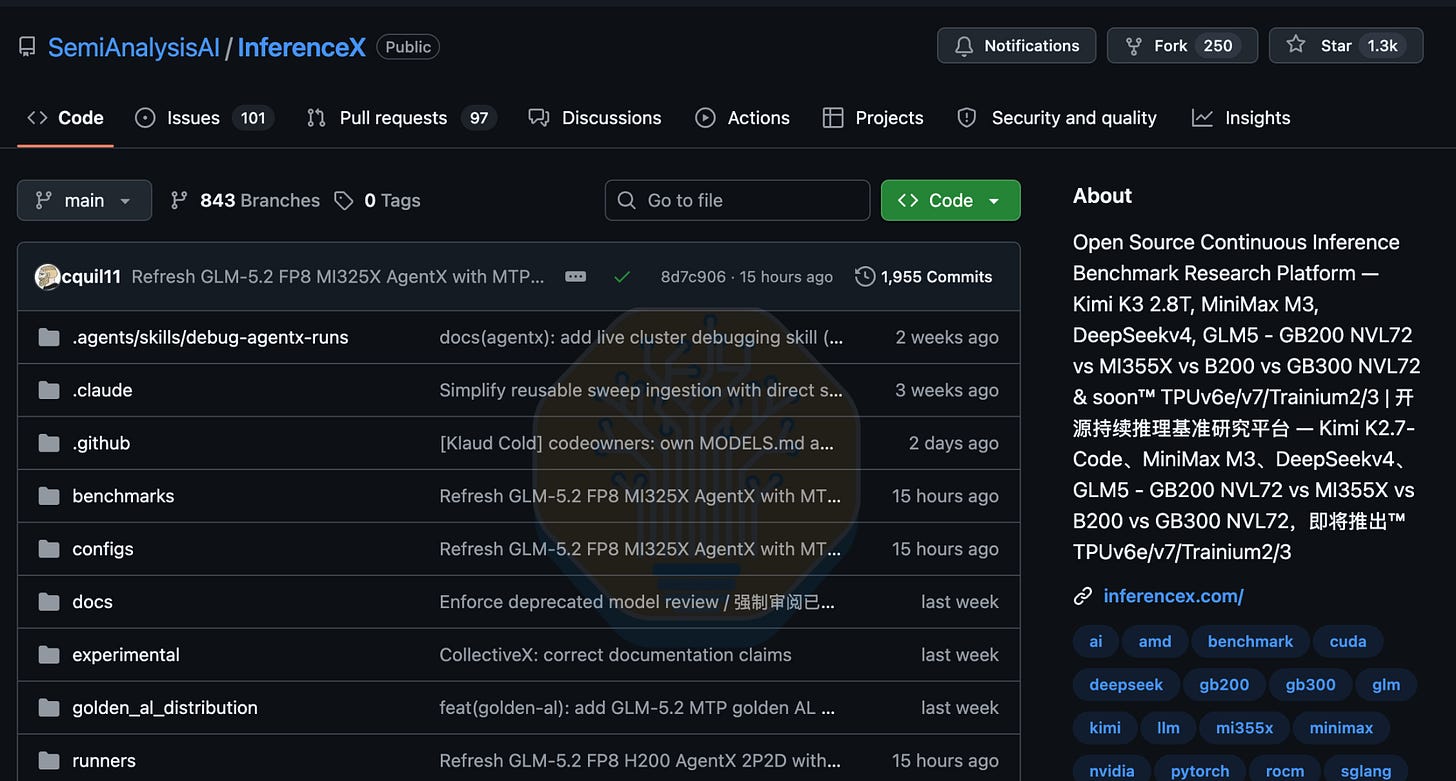Click the configs folder icon
This screenshot has width=1456, height=781.
[48, 549]
